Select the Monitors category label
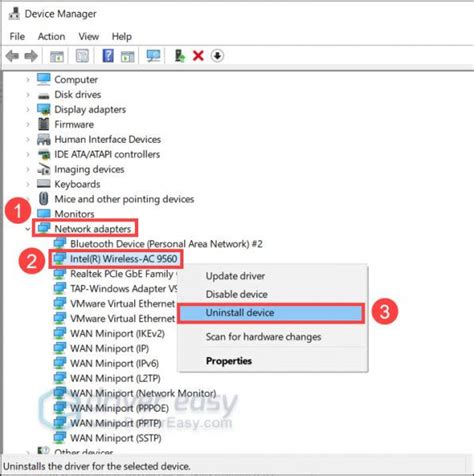This screenshot has width=474, height=476. click(74, 214)
